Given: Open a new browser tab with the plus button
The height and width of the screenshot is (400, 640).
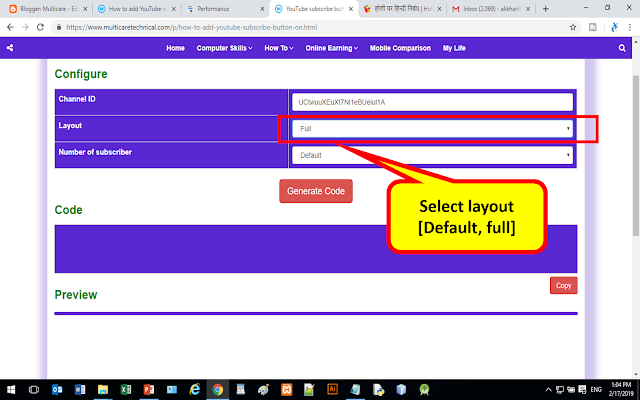Looking at the screenshot, I should [546, 9].
